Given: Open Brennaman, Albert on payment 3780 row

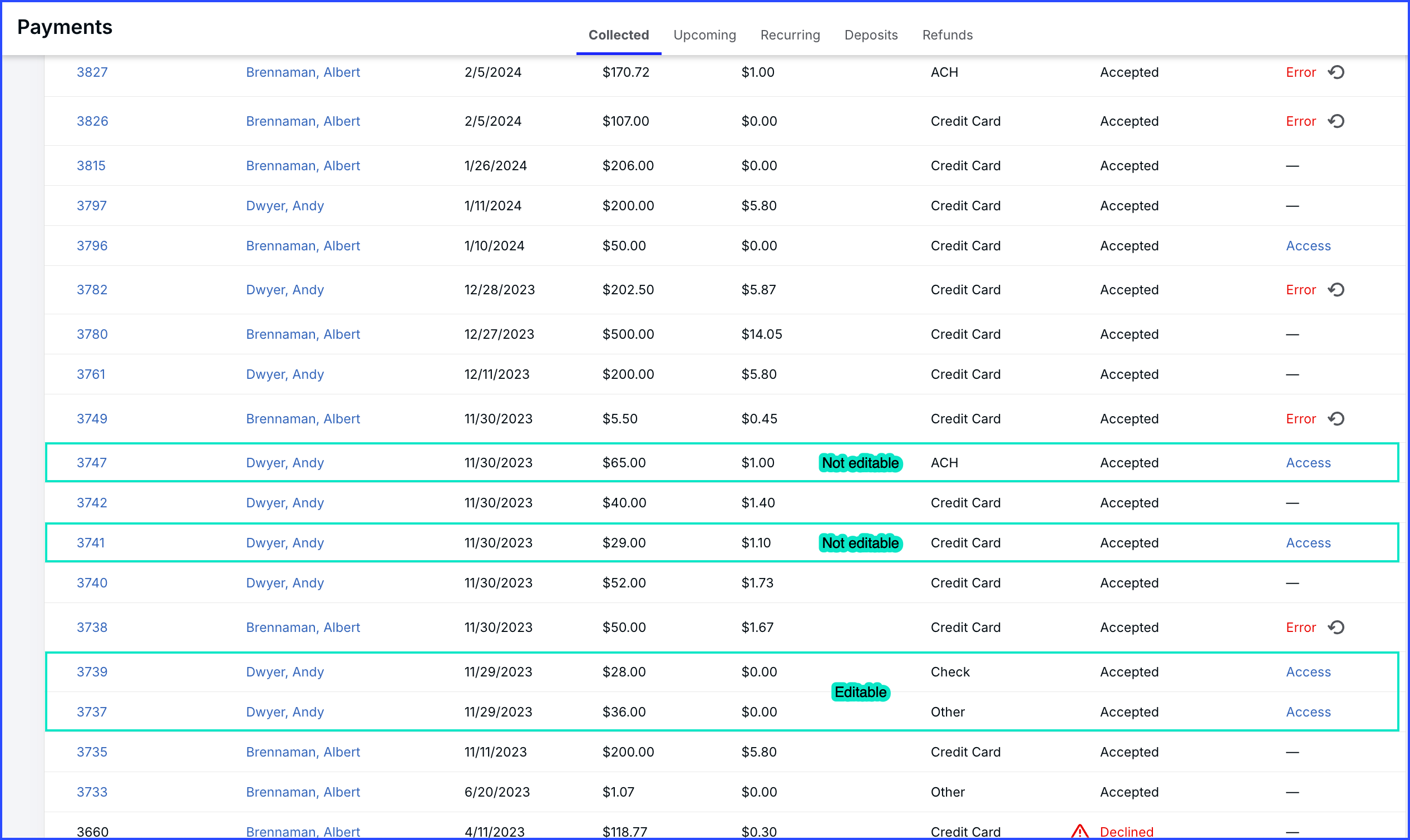Looking at the screenshot, I should pos(303,334).
